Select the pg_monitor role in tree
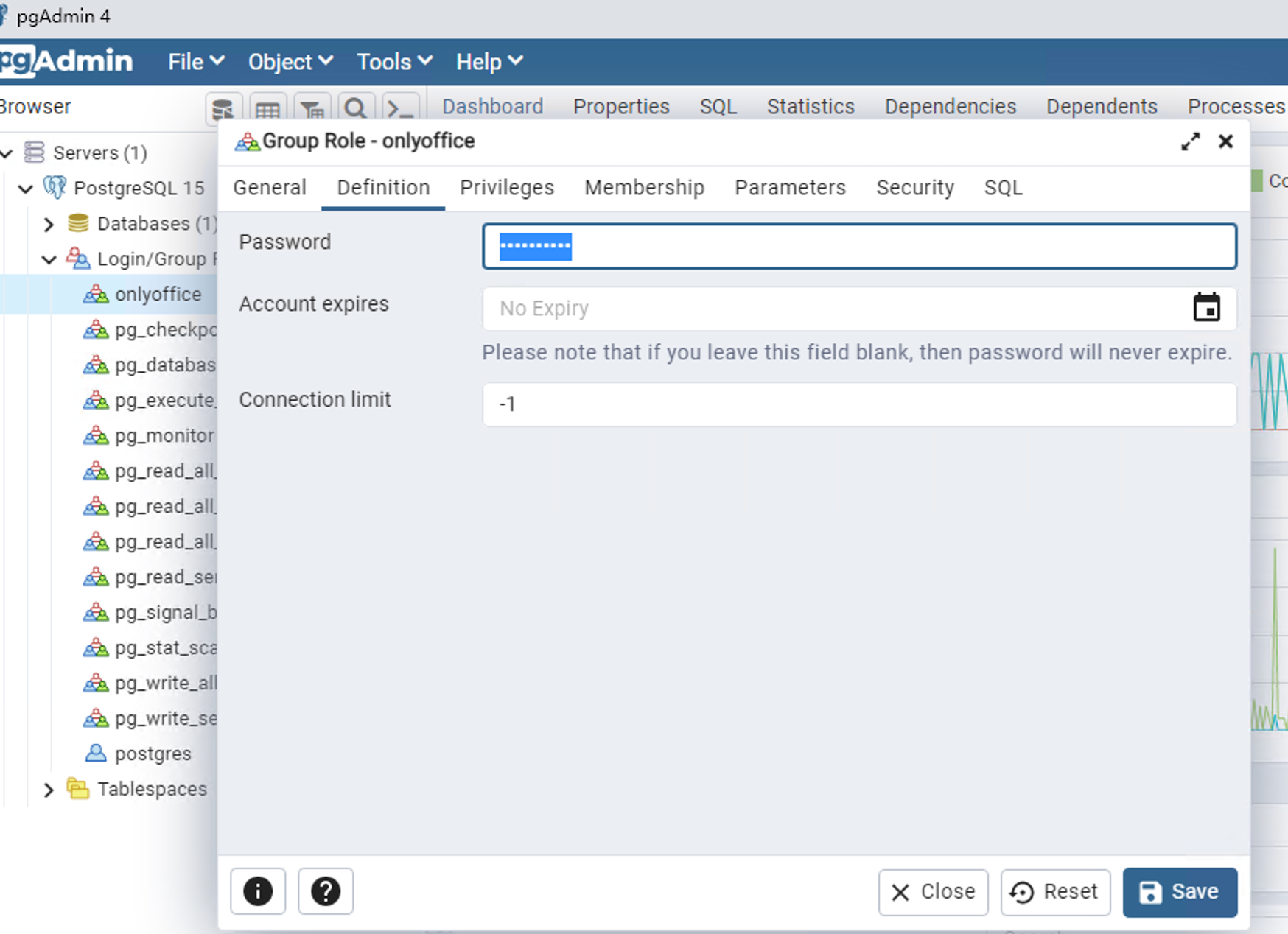 pyautogui.click(x=164, y=435)
